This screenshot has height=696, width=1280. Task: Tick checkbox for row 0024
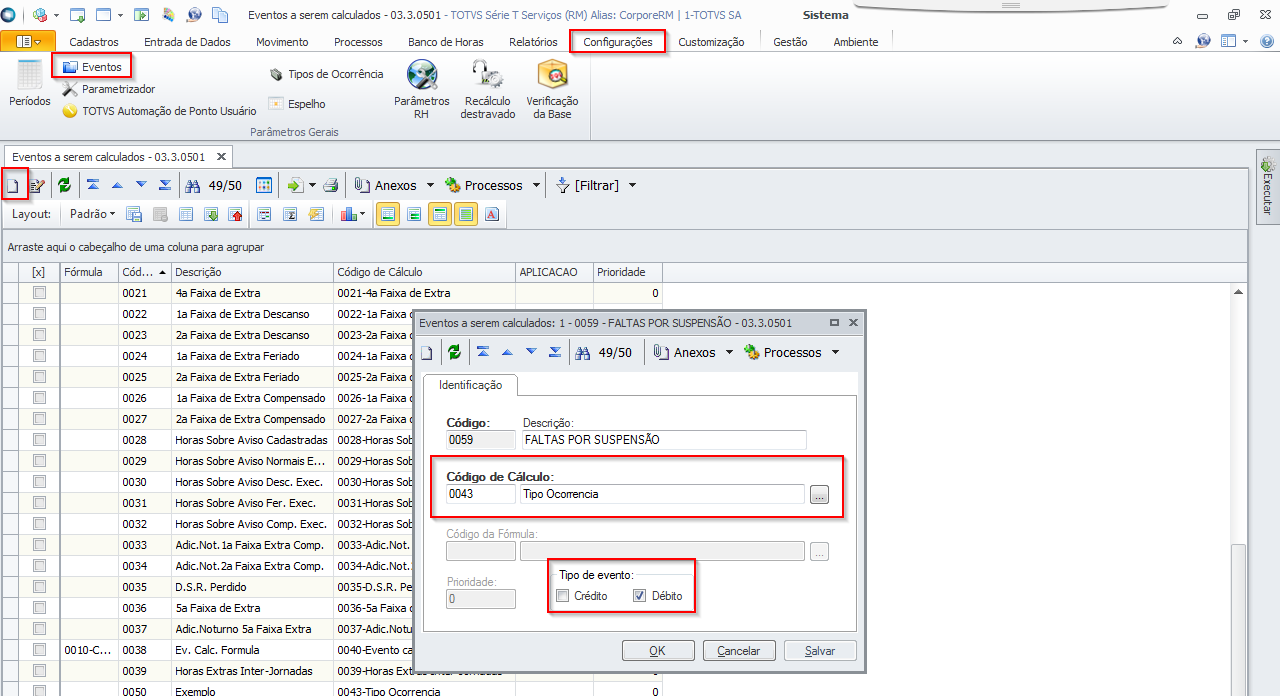coord(39,356)
